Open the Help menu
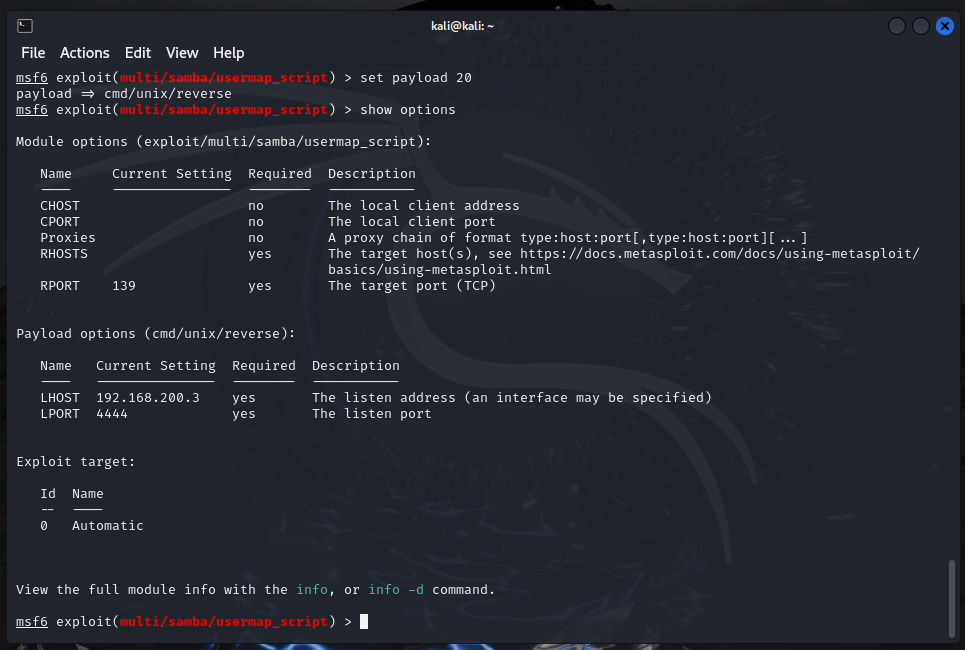This screenshot has width=965, height=650. point(229,53)
